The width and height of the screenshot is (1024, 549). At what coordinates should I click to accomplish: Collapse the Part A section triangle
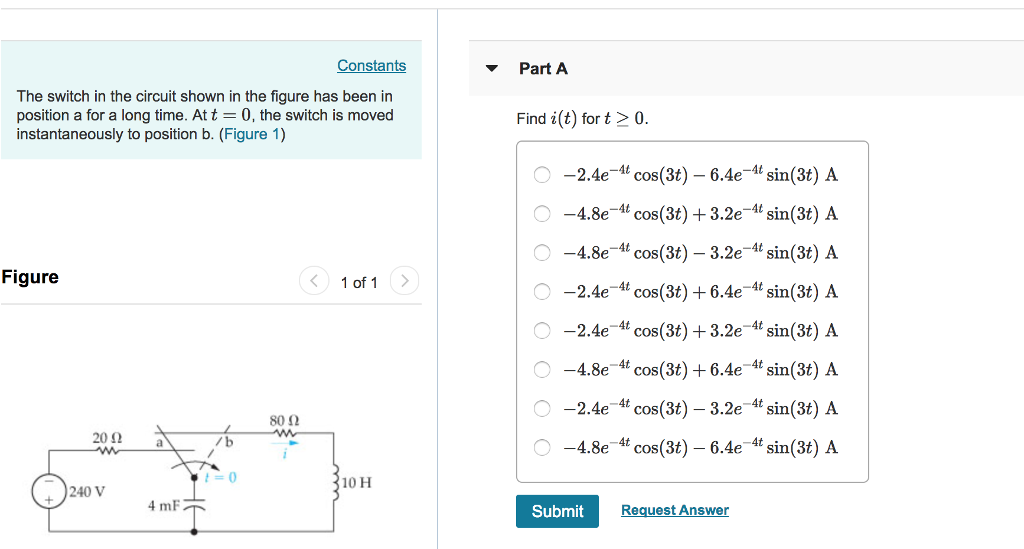pos(492,68)
